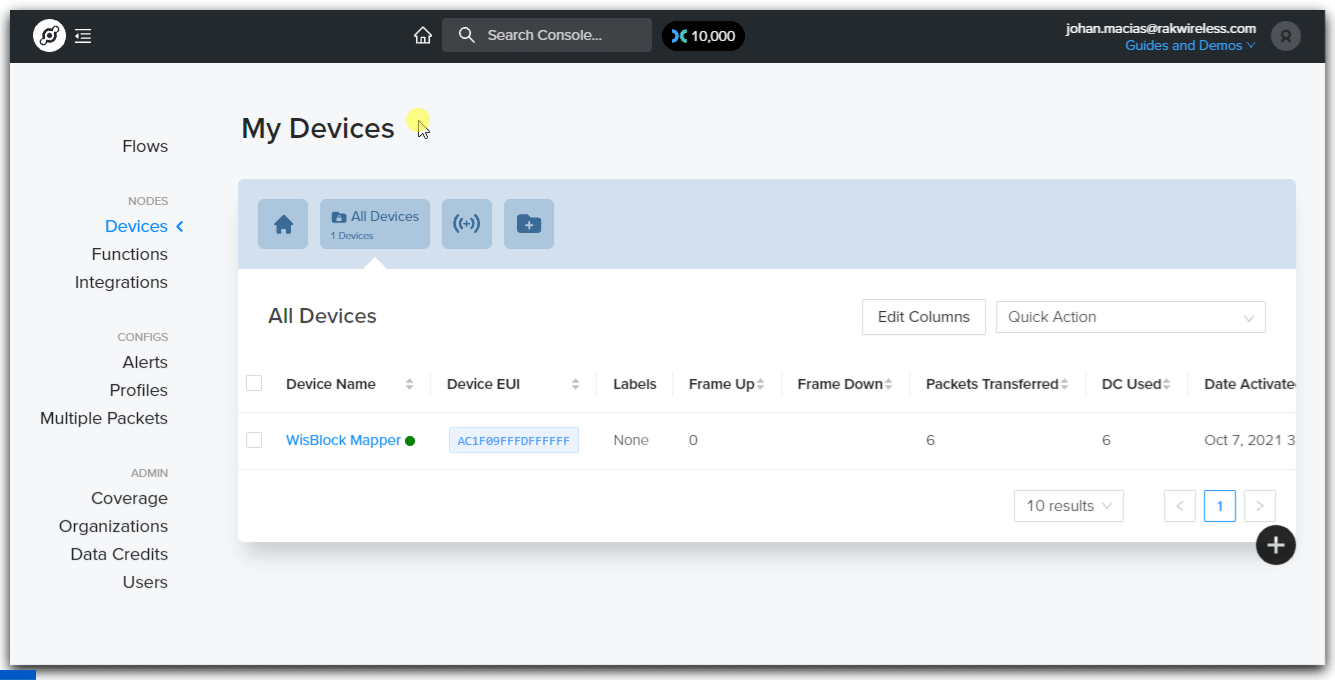This screenshot has height=680, width=1335.
Task: Open Organizations in the sidebar
Action: (114, 526)
